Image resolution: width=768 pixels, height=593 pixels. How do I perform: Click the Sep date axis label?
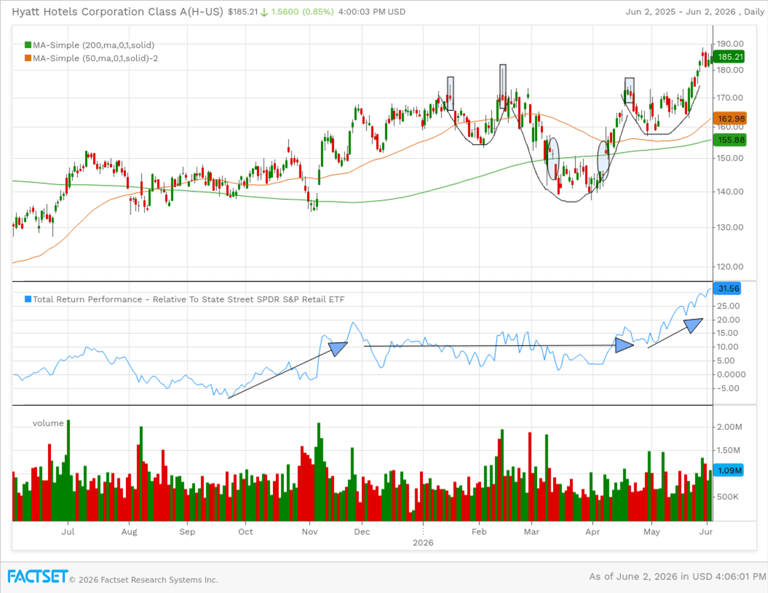point(187,532)
